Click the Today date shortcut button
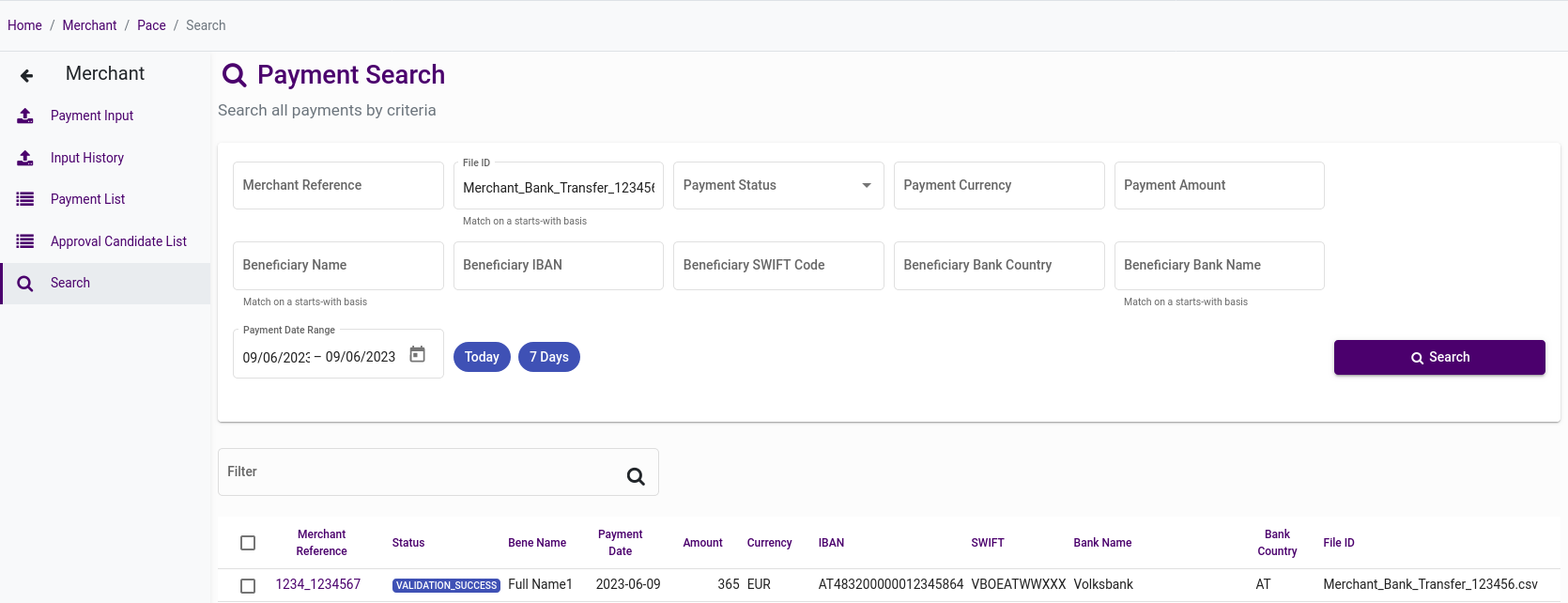This screenshot has width=1568, height=603. 482,357
